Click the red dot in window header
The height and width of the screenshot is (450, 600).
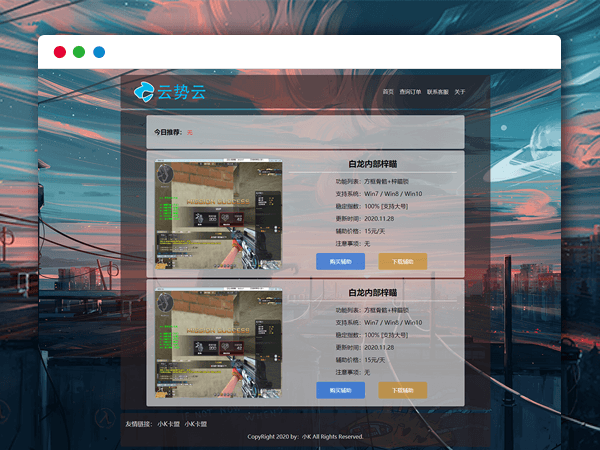(x=60, y=52)
